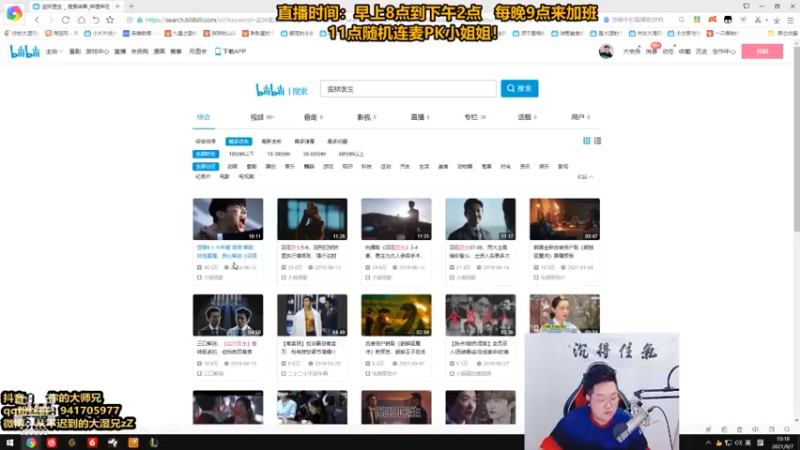Click the undo-close-tab arrow icon in the toolbar
800x450 pixels.
(95, 20)
